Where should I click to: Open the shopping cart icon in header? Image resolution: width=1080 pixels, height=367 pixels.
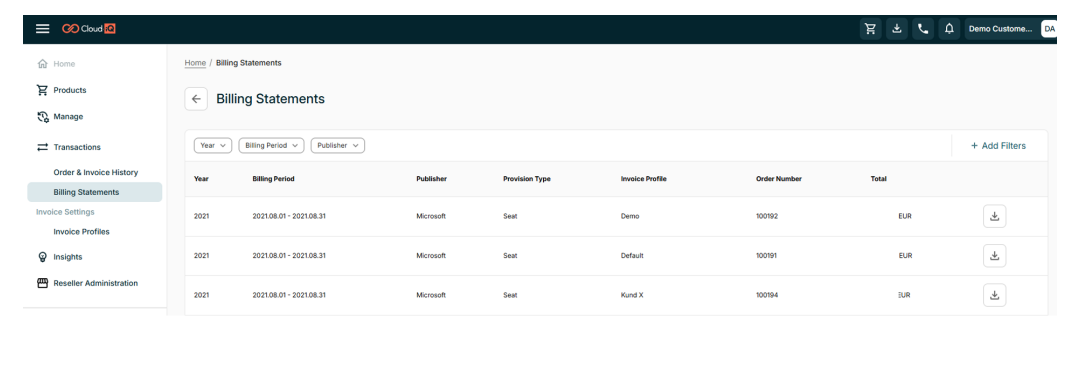pyautogui.click(x=871, y=29)
